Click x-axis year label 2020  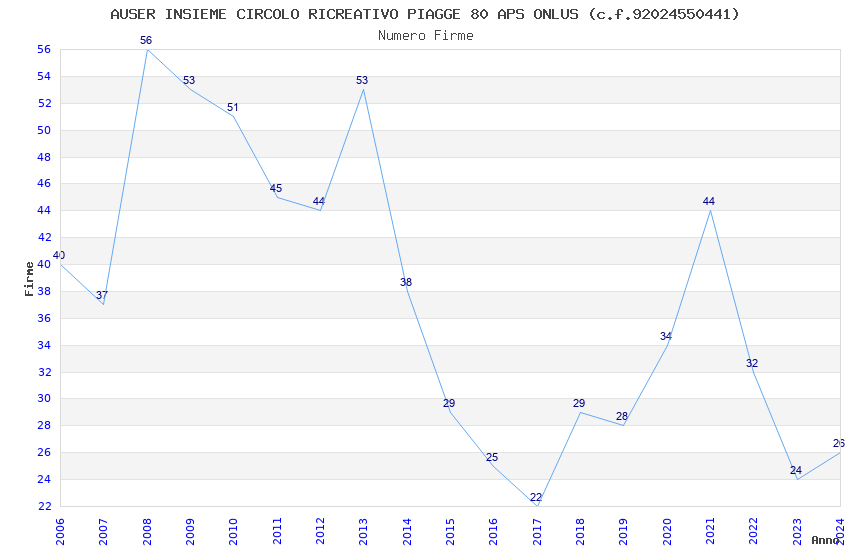[667, 532]
